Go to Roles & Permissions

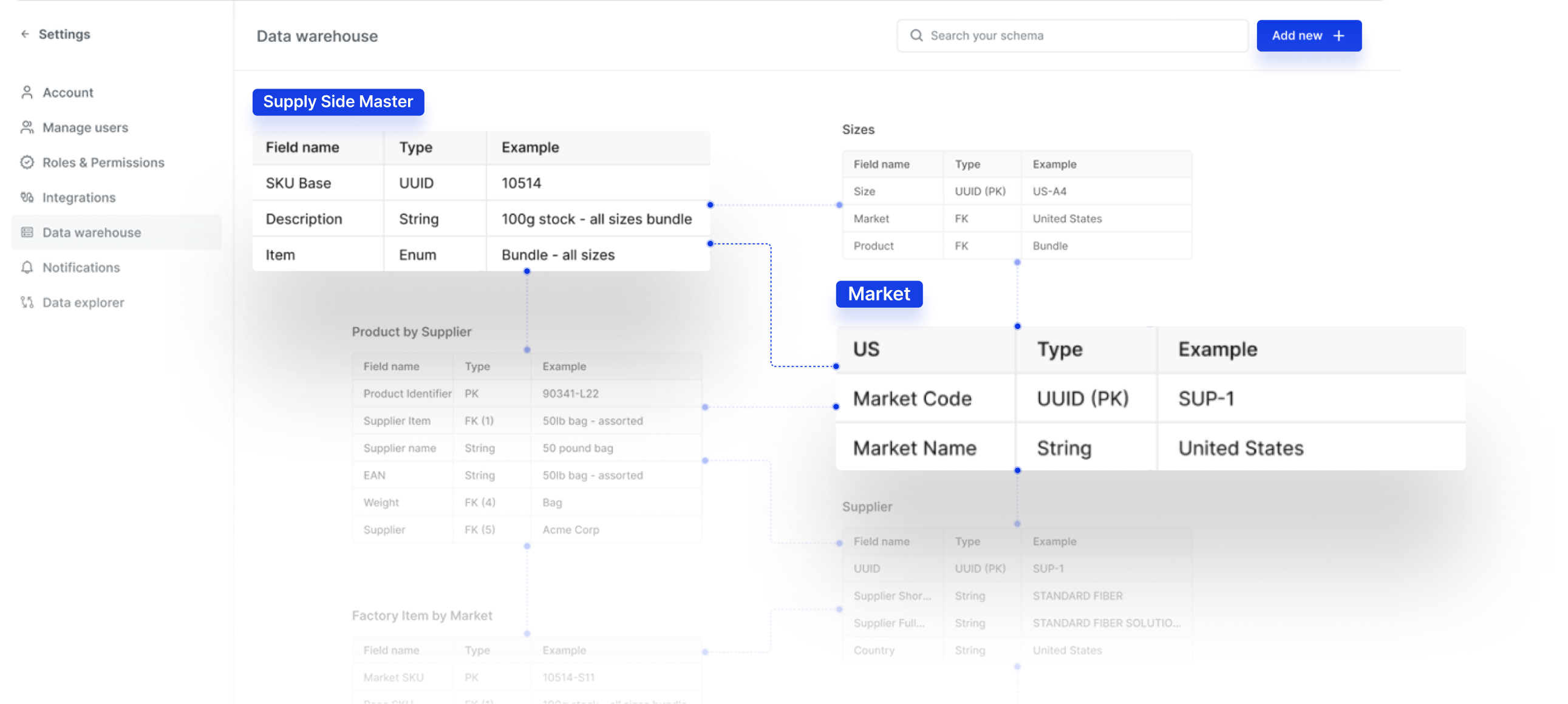click(x=103, y=163)
